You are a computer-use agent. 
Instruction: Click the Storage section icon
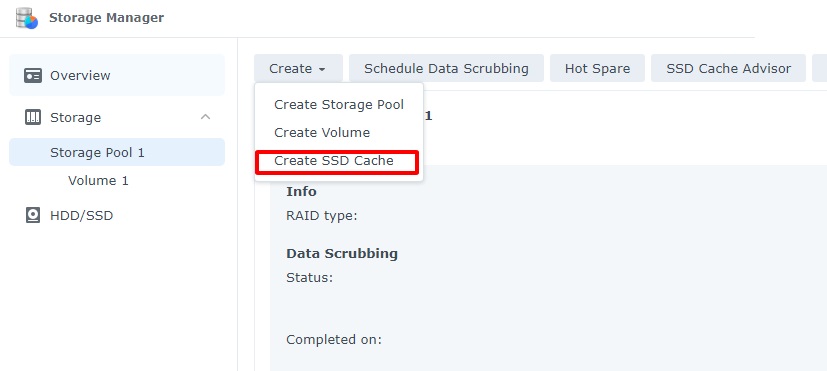(33, 117)
